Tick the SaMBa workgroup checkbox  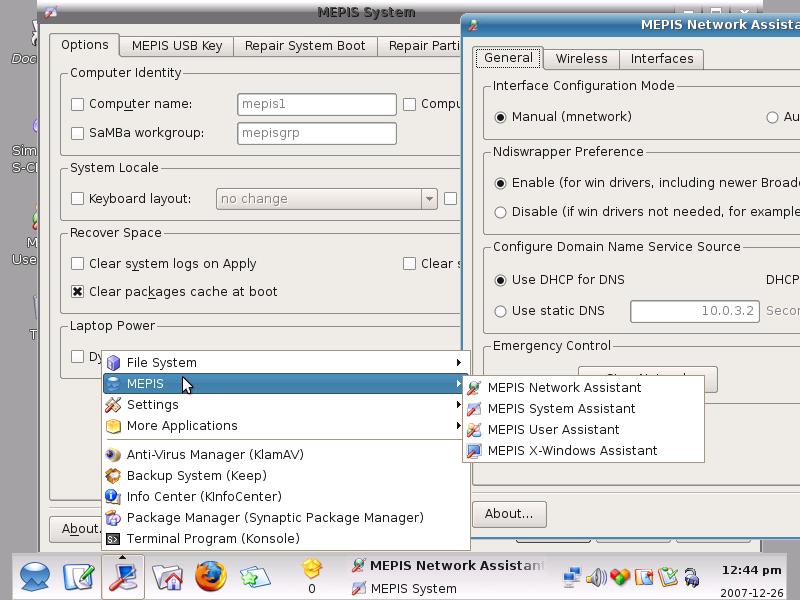coord(78,133)
